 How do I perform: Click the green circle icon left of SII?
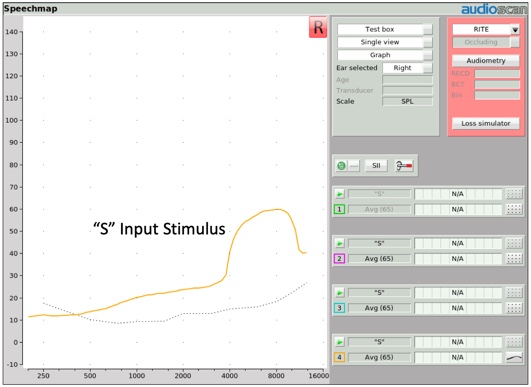click(x=341, y=166)
